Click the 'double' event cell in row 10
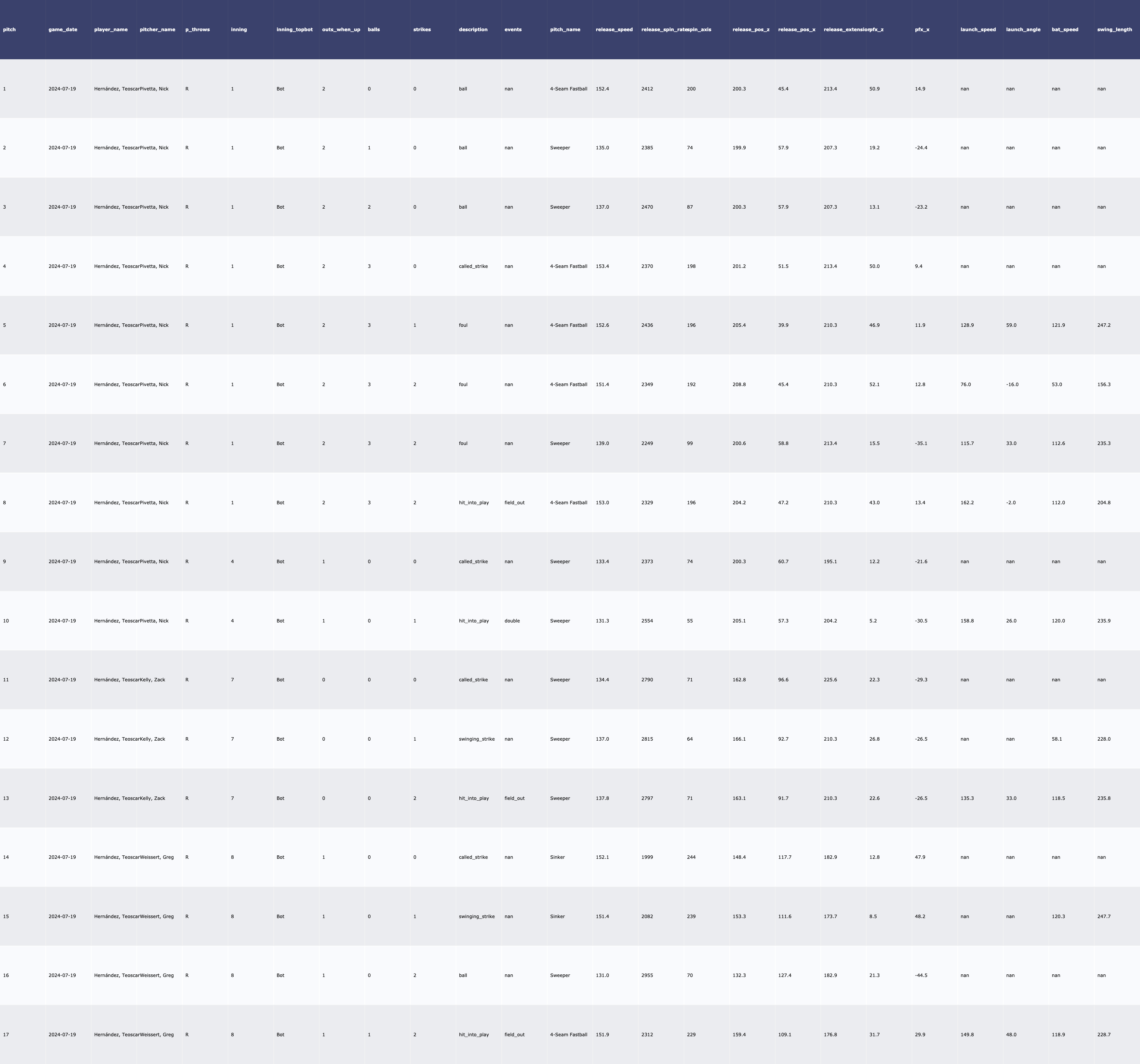Image resolution: width=1140 pixels, height=1064 pixels. click(x=512, y=621)
